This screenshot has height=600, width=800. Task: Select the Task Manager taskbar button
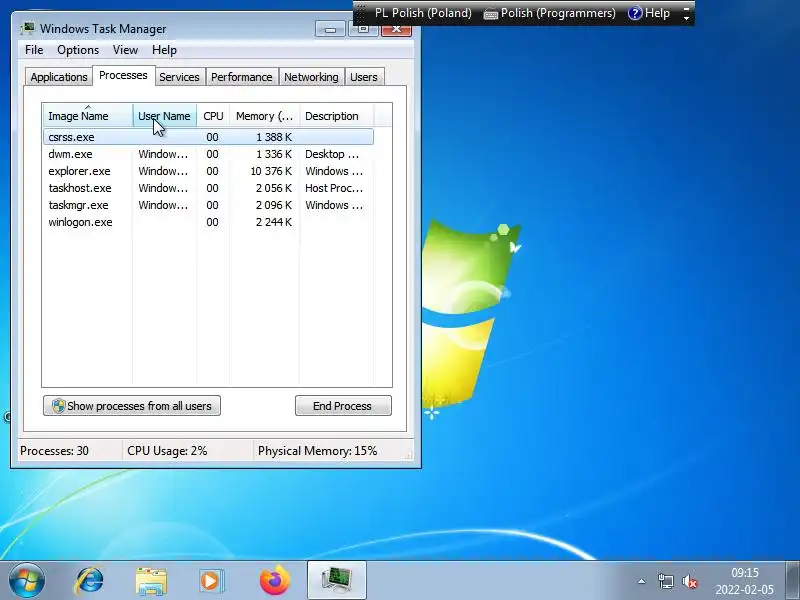(337, 580)
